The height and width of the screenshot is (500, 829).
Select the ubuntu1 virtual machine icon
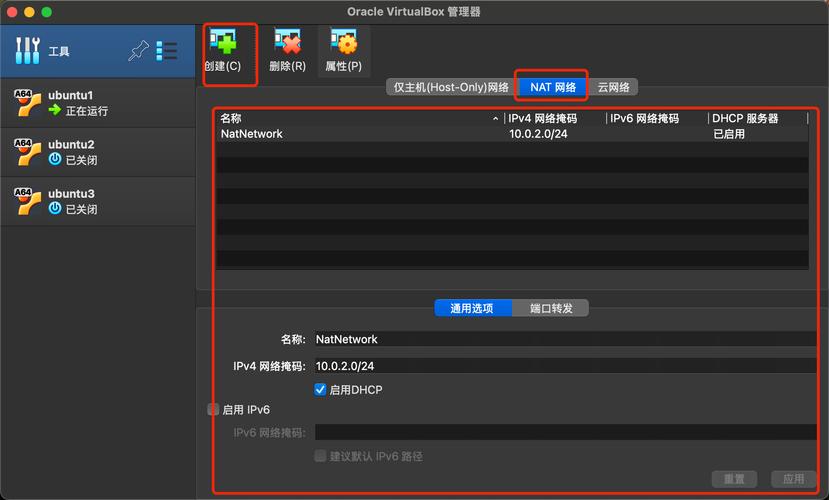click(x=27, y=103)
